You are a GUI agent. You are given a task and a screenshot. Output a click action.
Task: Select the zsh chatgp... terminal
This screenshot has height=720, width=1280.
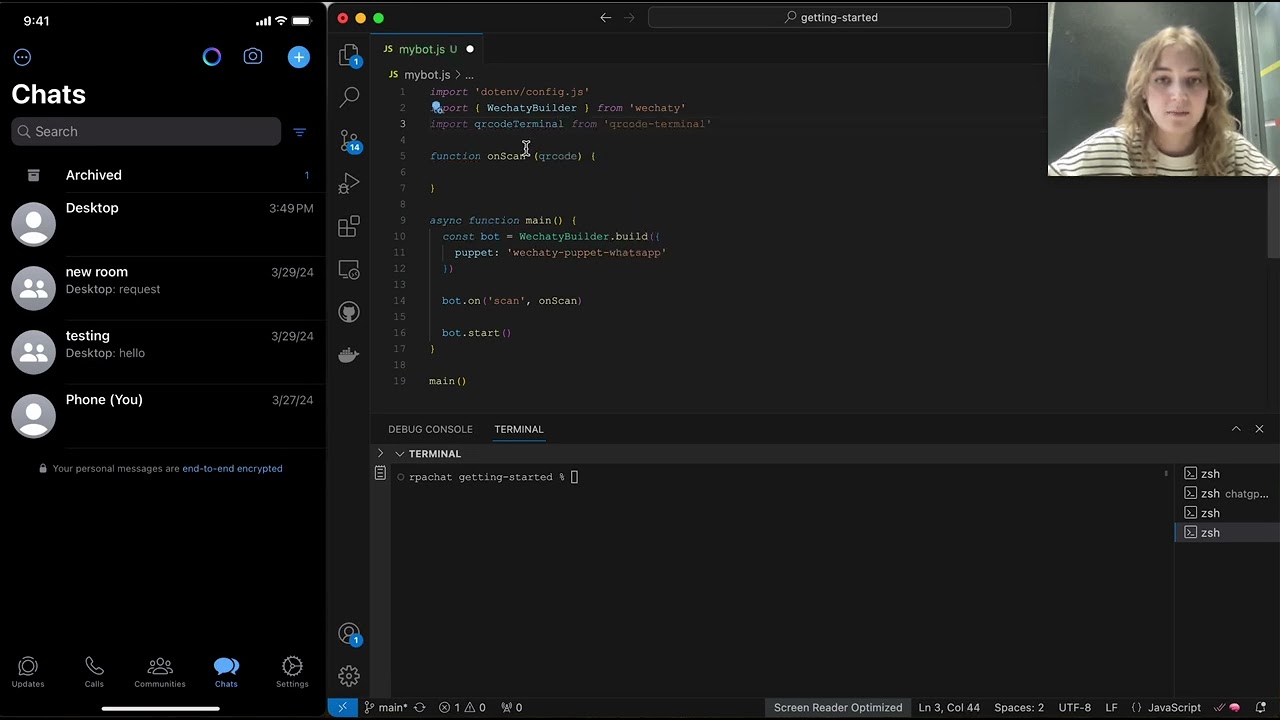click(x=1227, y=494)
